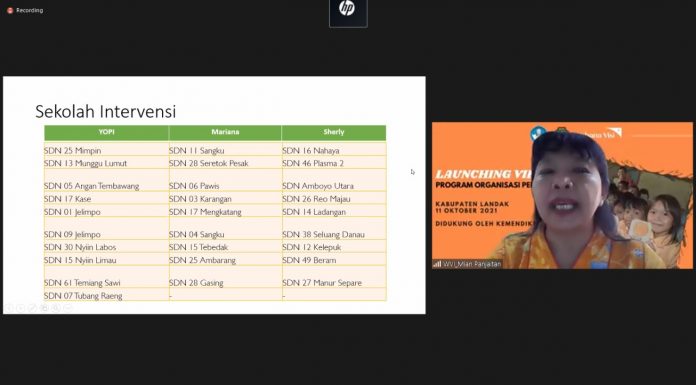Select cell SDN 25 Ambarang
Viewport: 696px width, 385px height.
tap(225, 259)
